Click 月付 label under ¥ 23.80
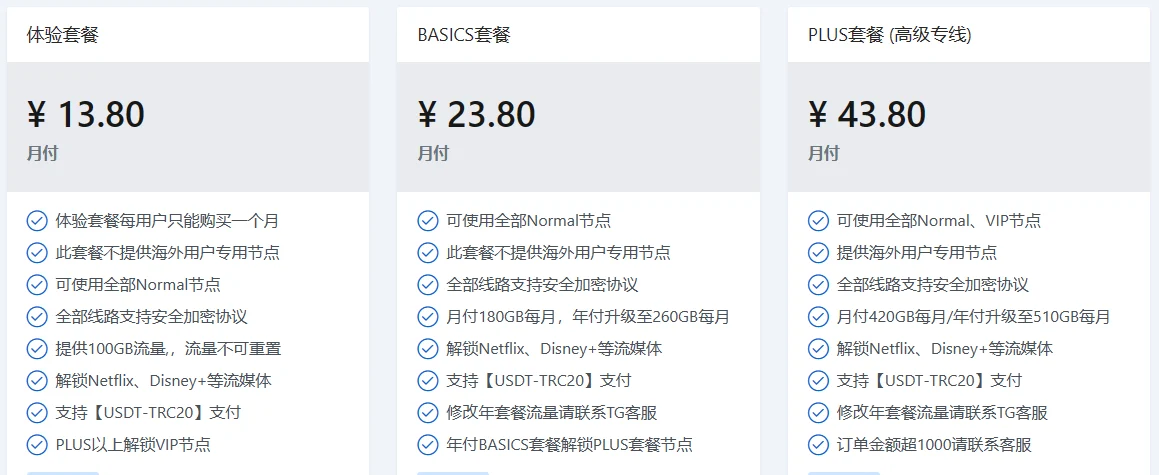Image resolution: width=1159 pixels, height=475 pixels. click(433, 154)
